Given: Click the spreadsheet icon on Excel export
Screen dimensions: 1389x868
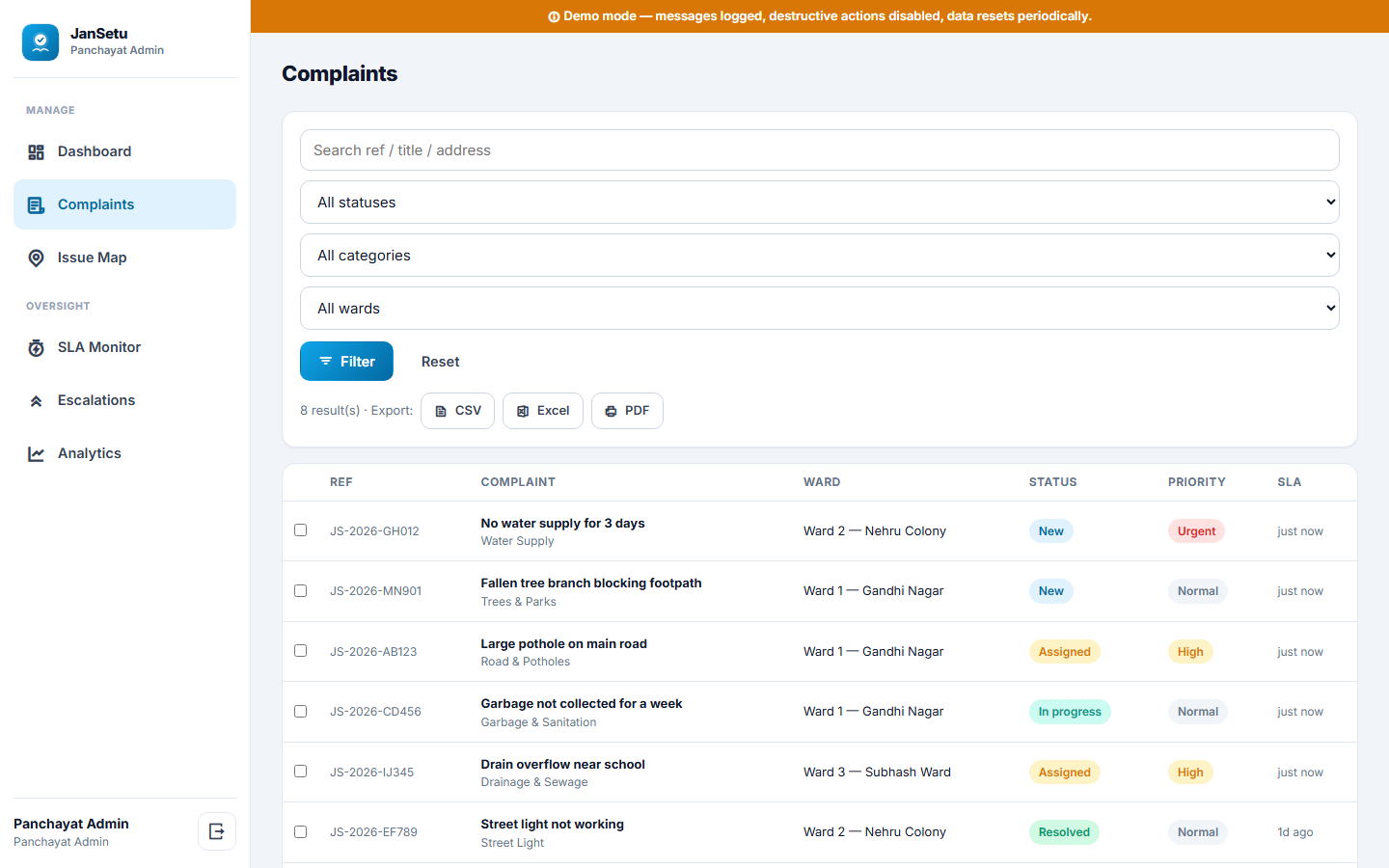Looking at the screenshot, I should click(523, 411).
